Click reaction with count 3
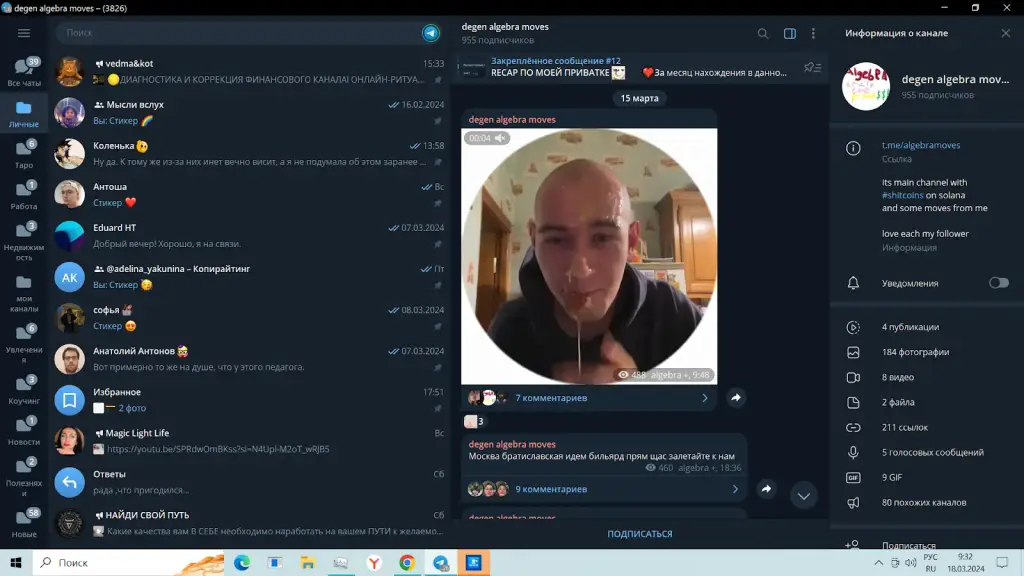 point(474,421)
